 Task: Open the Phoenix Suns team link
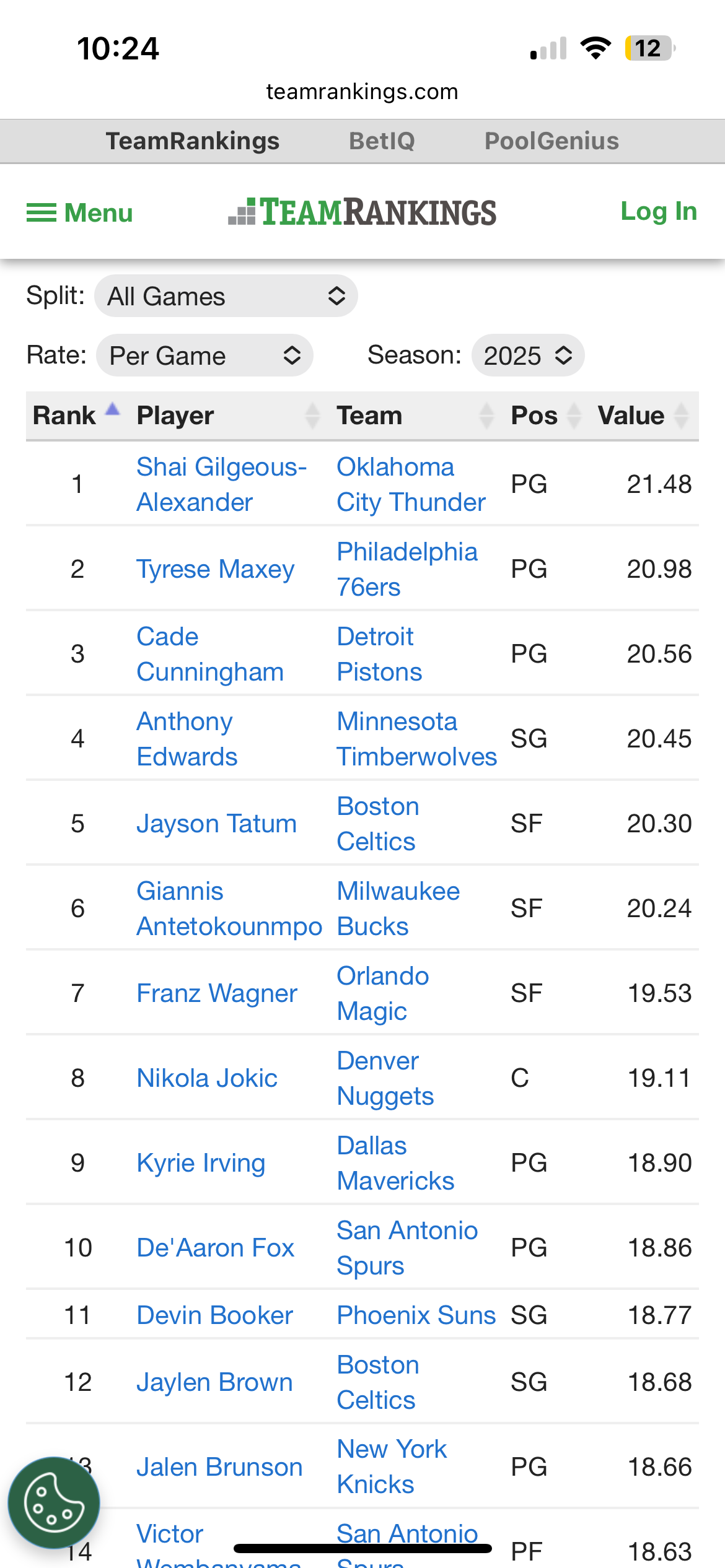416,1315
